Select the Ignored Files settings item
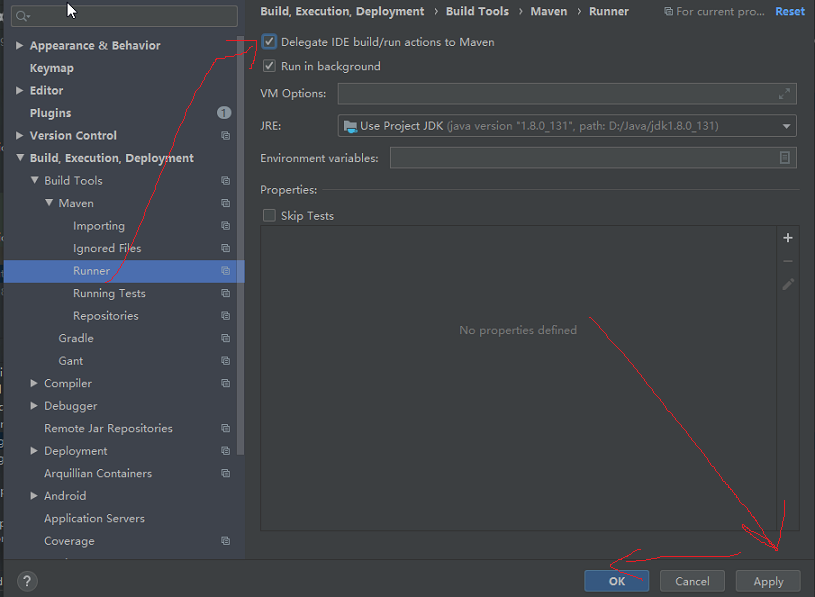815x597 pixels. [107, 248]
